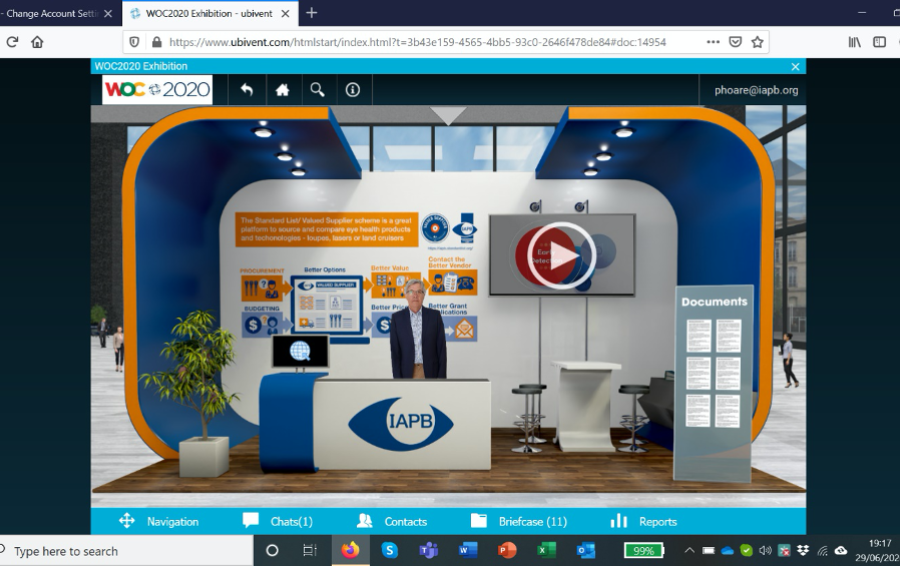
Task: Open Cortana circle in taskbar
Action: click(272, 551)
